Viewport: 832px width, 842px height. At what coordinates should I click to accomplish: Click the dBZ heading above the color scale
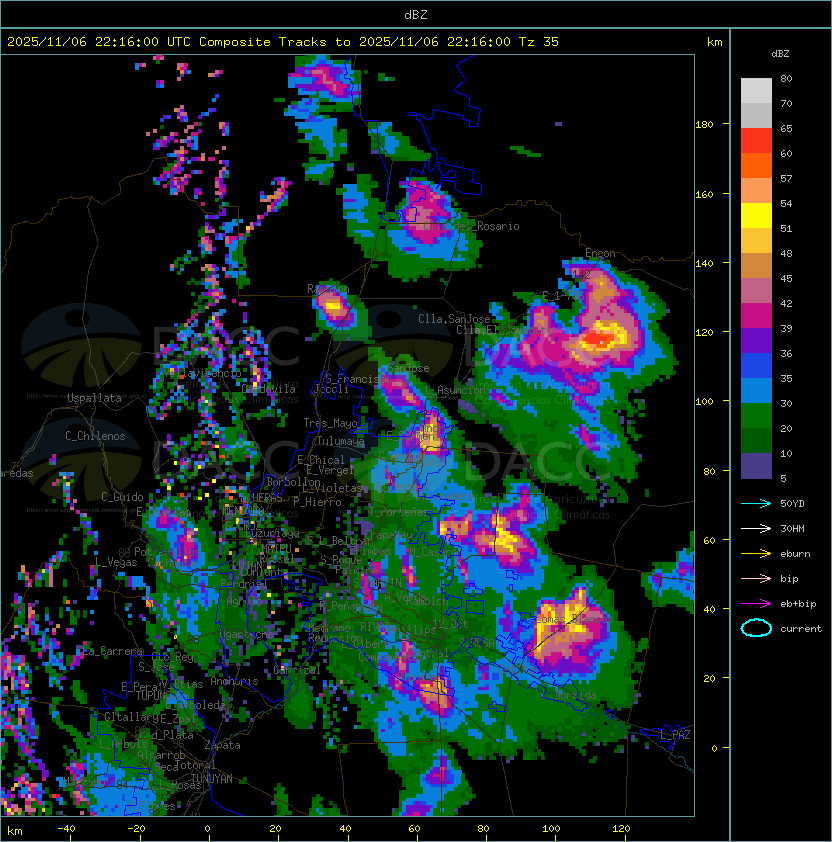point(780,54)
